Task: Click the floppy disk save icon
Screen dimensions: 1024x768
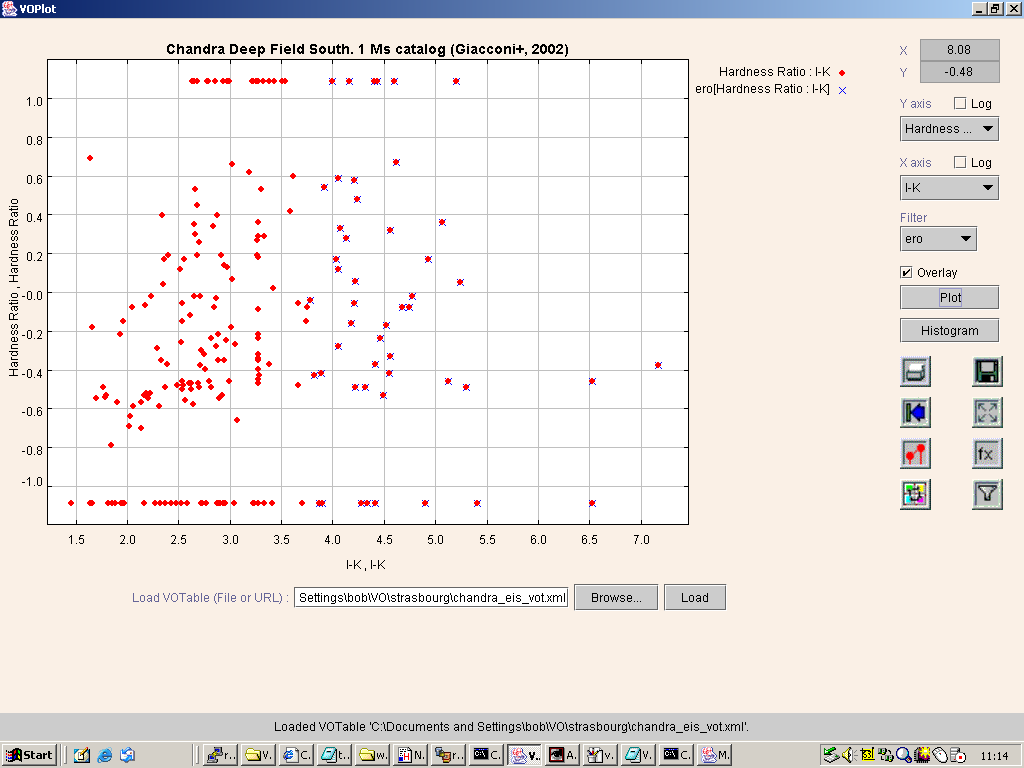Action: (987, 373)
